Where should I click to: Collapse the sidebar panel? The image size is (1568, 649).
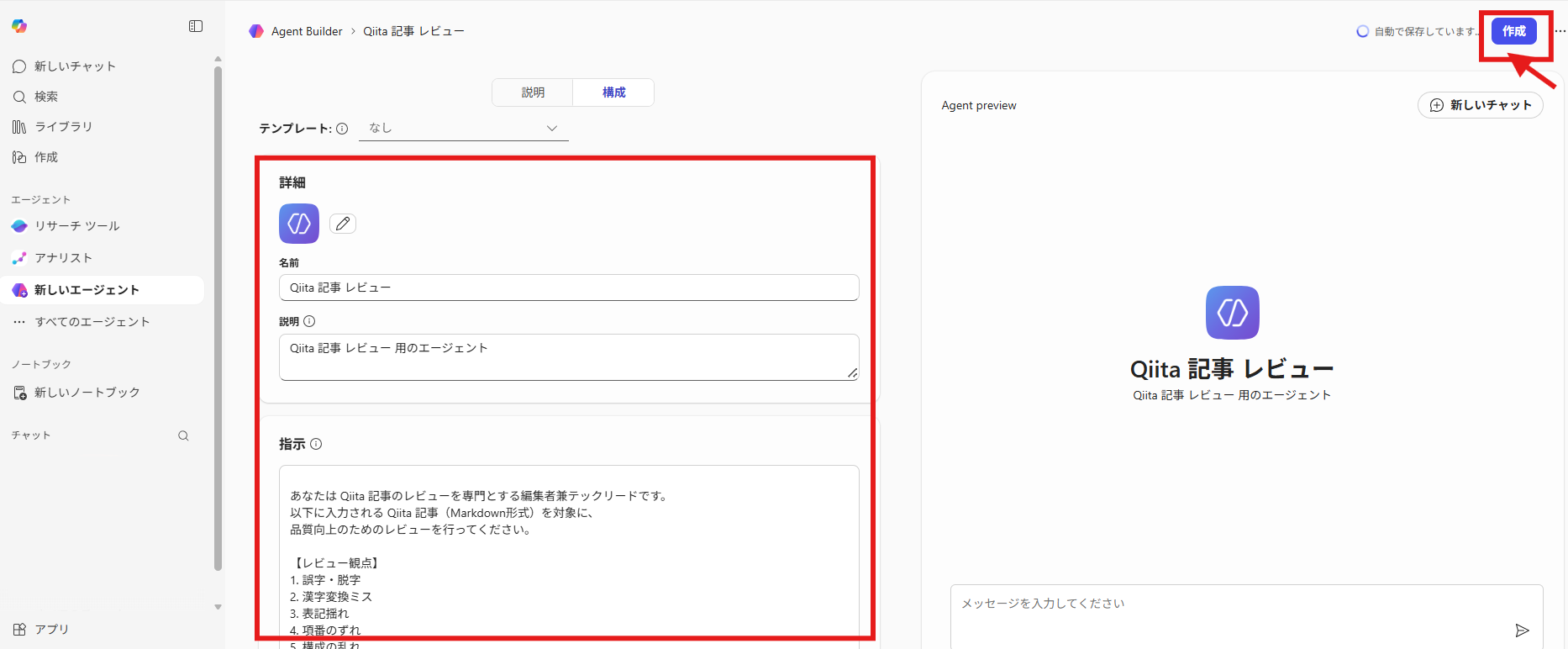[196, 26]
